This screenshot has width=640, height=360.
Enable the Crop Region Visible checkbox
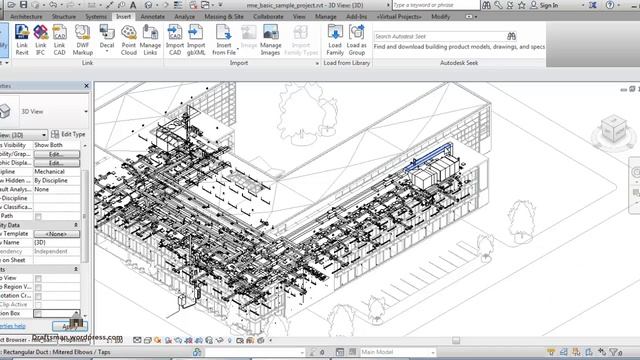pos(38,287)
